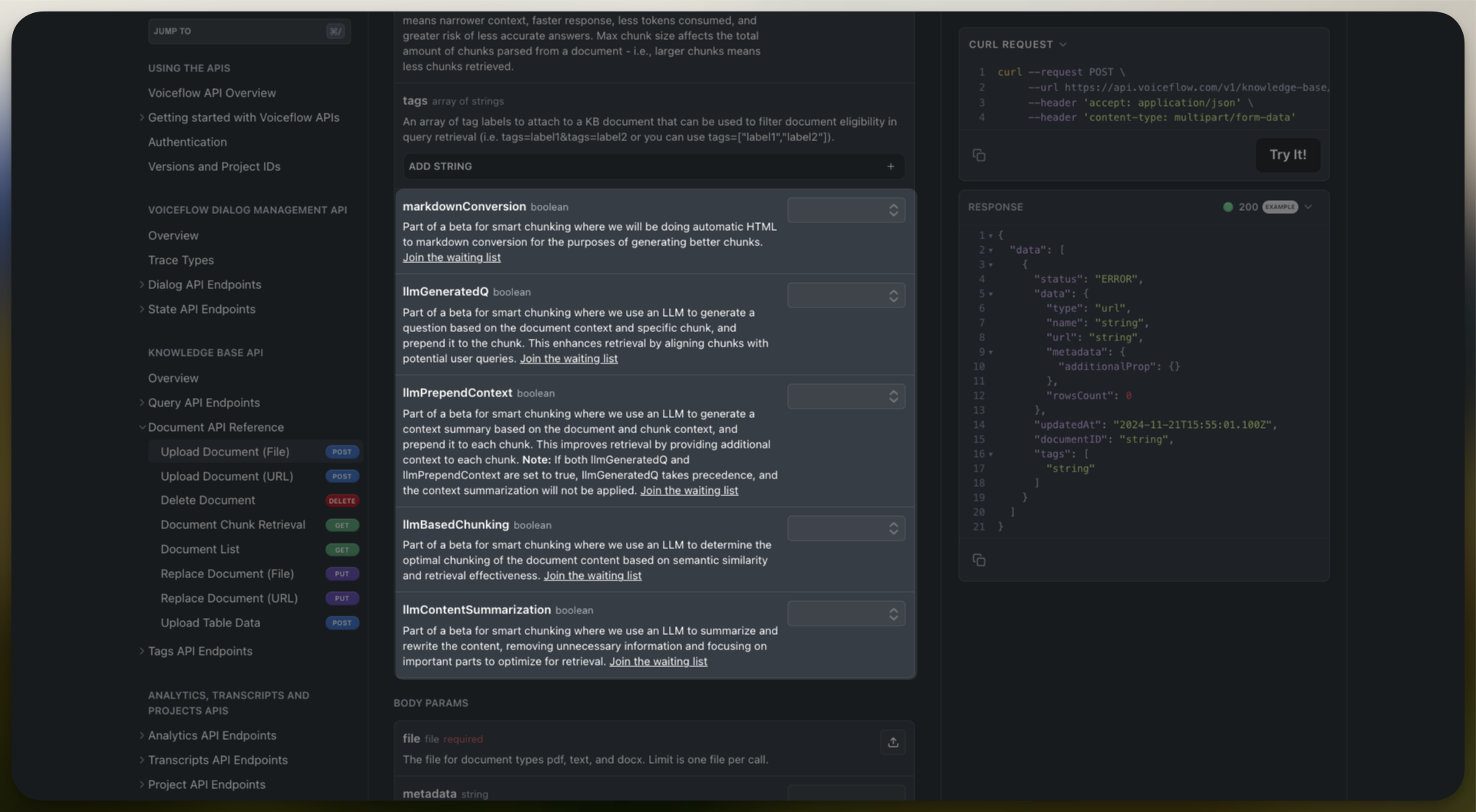
Task: Select Replace Document (File) endpoint
Action: 227,574
